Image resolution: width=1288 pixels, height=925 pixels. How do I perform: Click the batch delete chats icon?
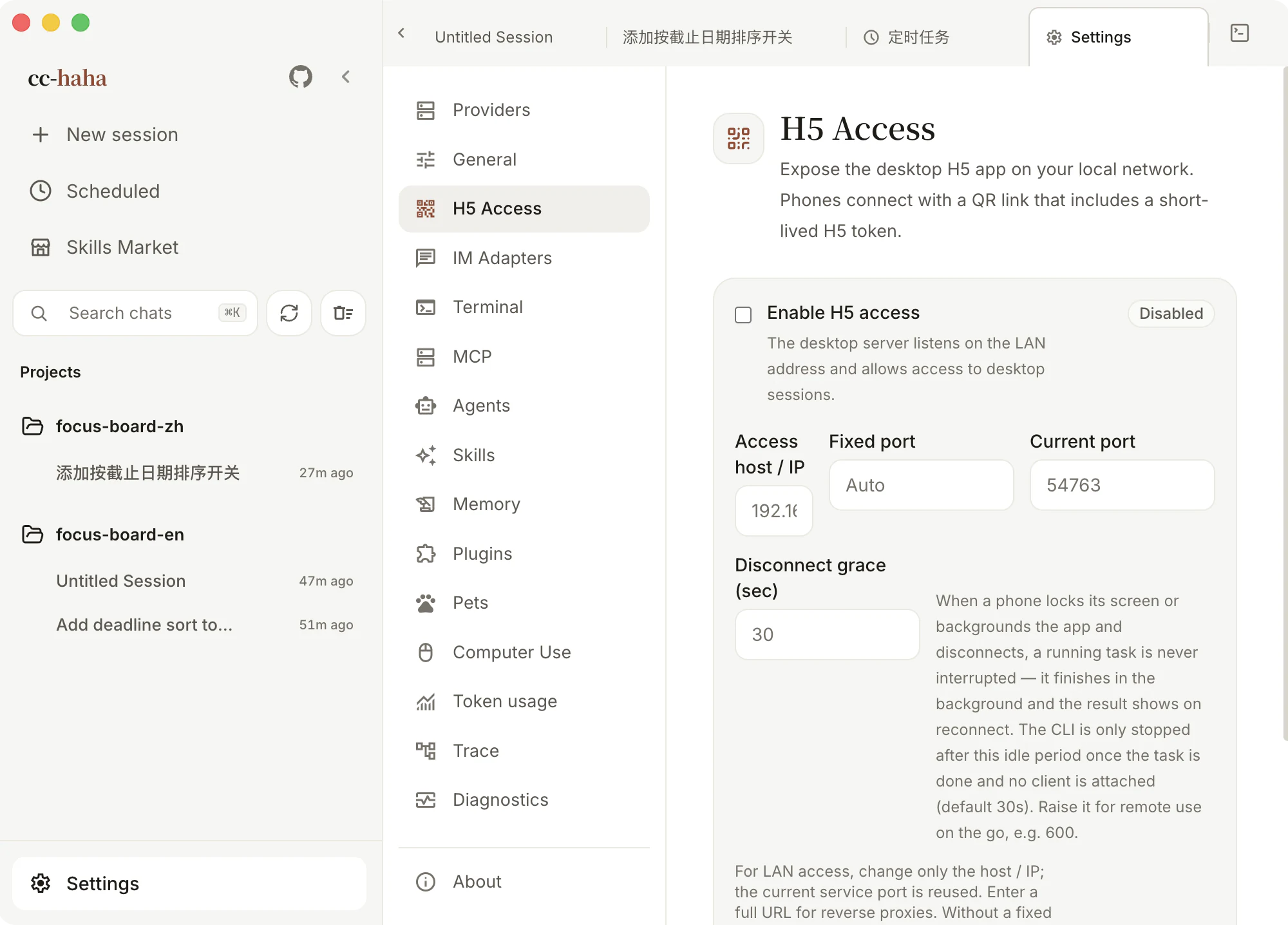tap(343, 313)
